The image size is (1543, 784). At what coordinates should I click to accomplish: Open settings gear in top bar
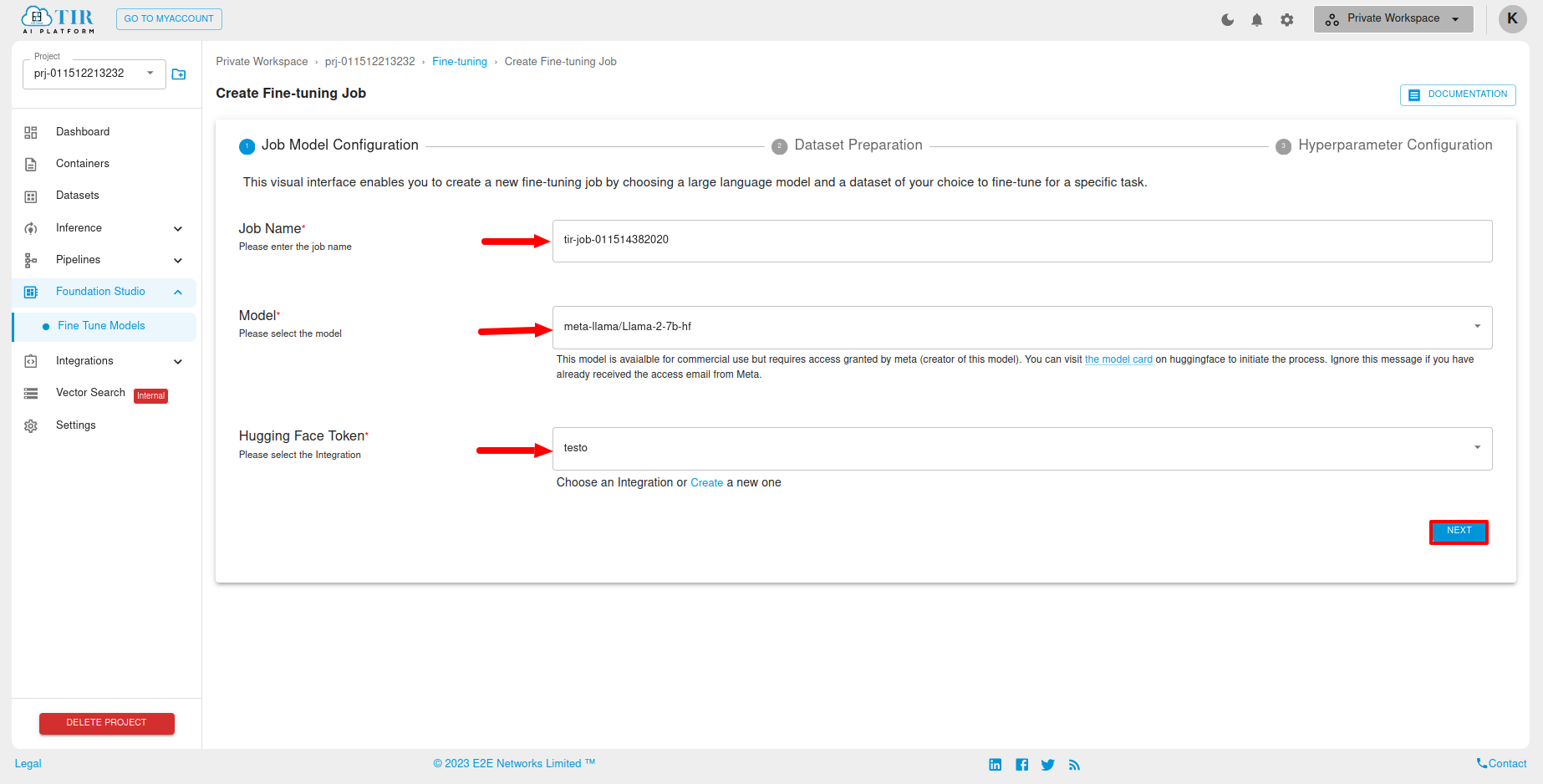pyautogui.click(x=1286, y=19)
